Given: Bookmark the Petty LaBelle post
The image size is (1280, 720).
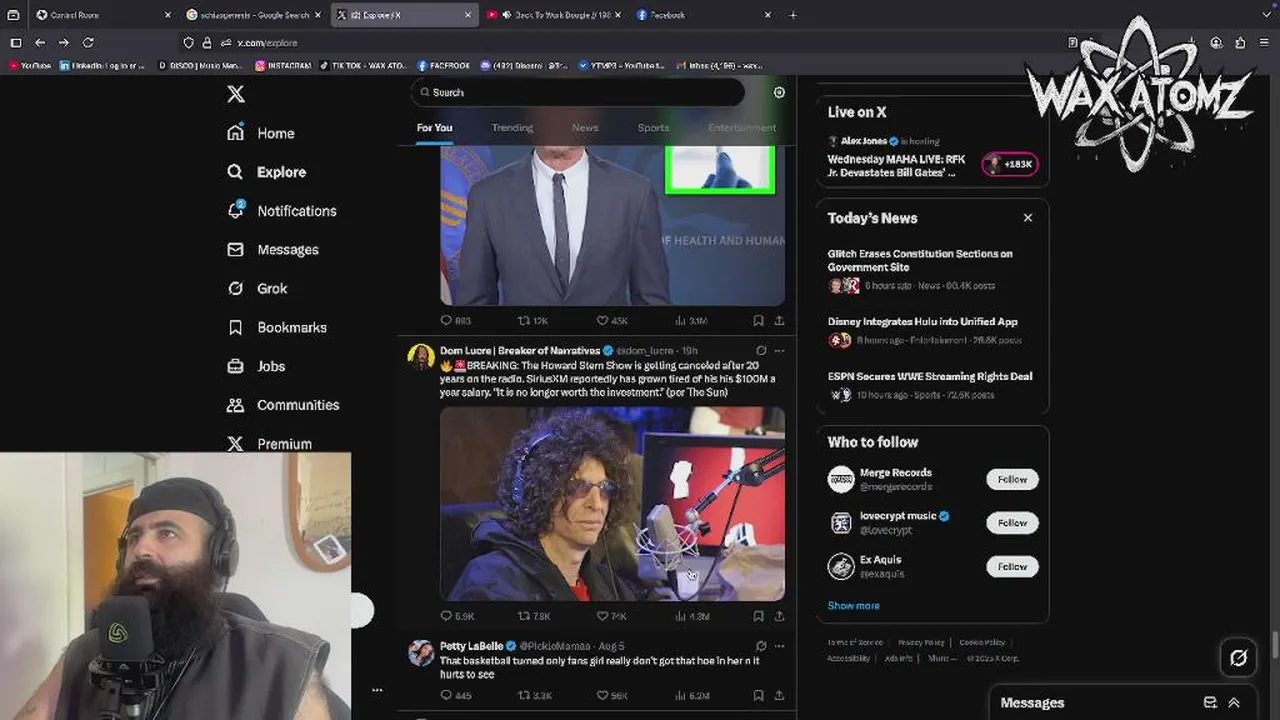Looking at the screenshot, I should 758,695.
